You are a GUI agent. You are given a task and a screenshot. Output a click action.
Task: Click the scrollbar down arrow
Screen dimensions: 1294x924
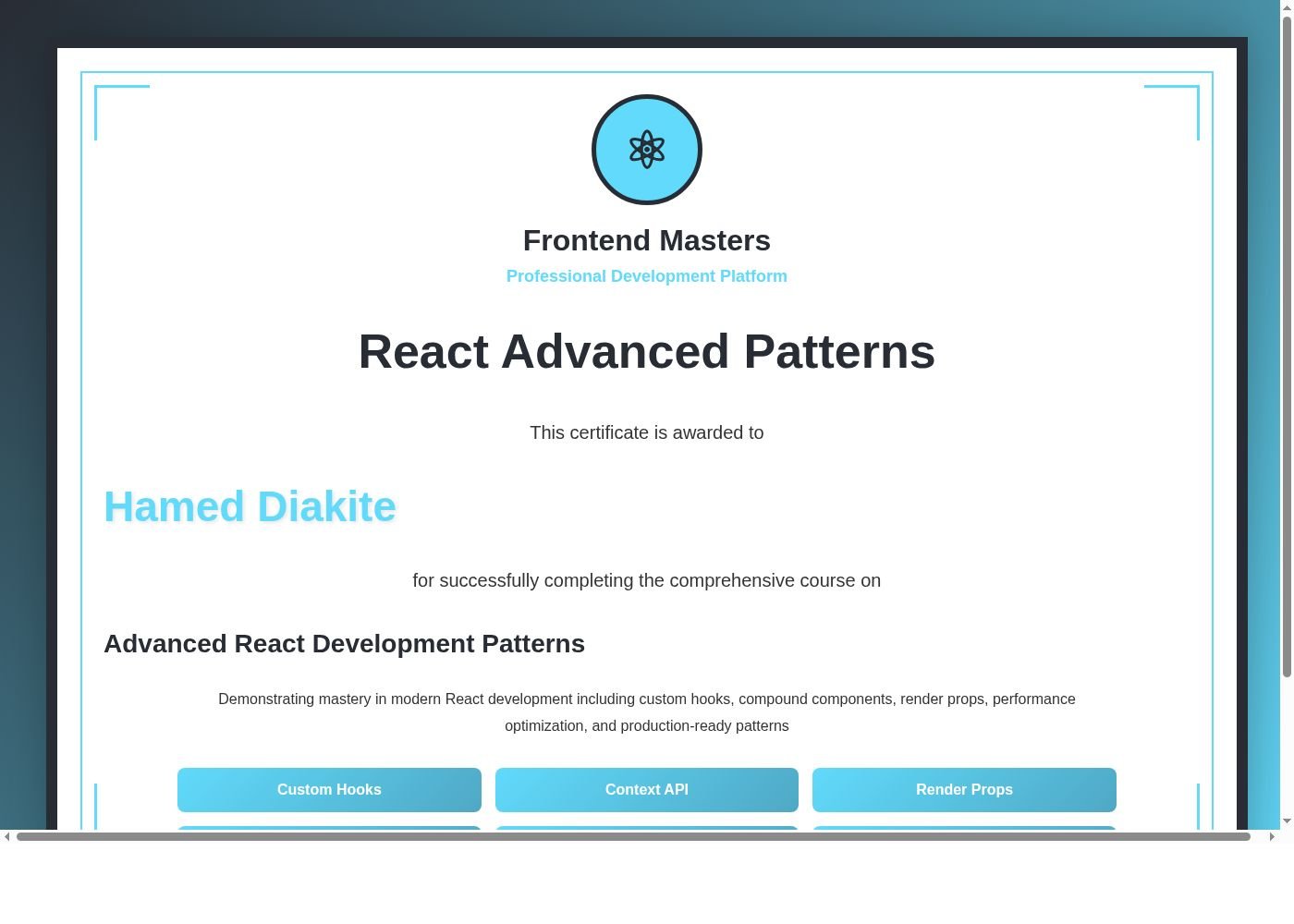[1286, 821]
